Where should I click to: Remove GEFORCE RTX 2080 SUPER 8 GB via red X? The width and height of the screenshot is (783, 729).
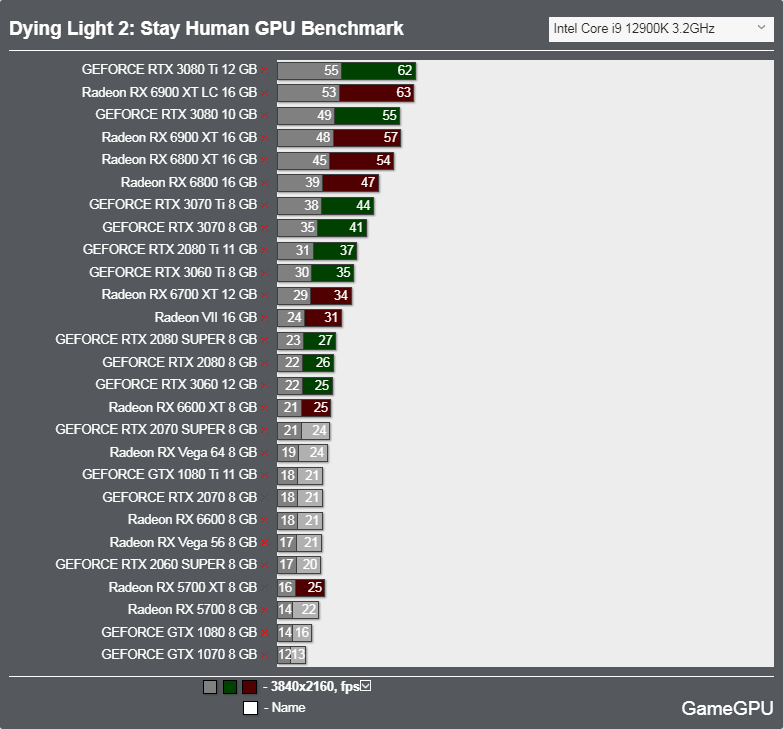tap(265, 341)
